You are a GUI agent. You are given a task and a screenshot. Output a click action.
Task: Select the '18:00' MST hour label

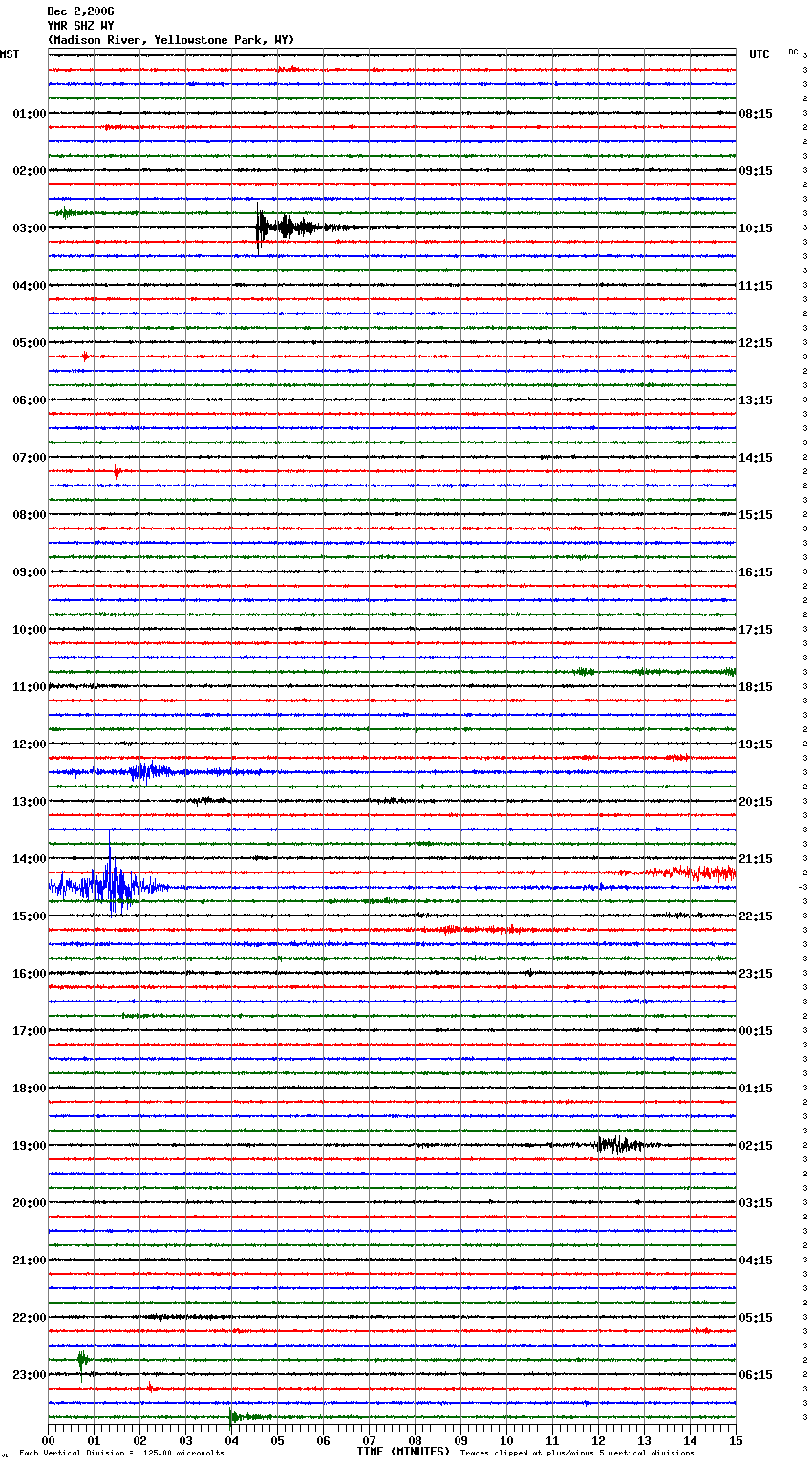pyautogui.click(x=30, y=1089)
